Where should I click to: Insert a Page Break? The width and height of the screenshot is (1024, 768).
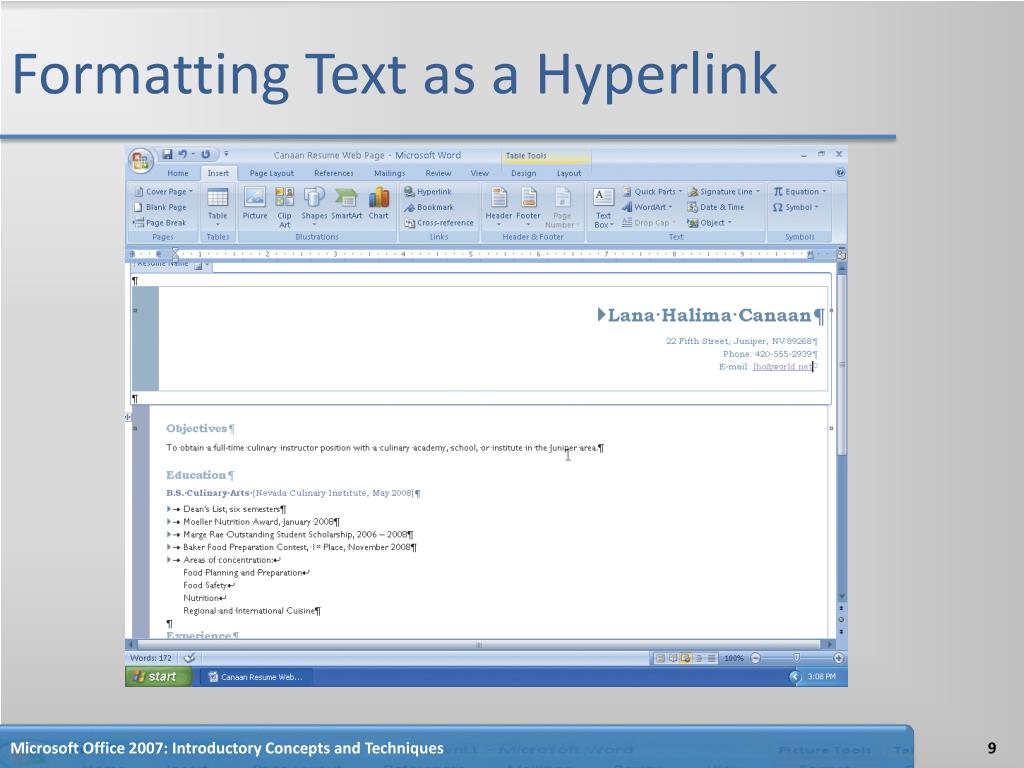160,223
